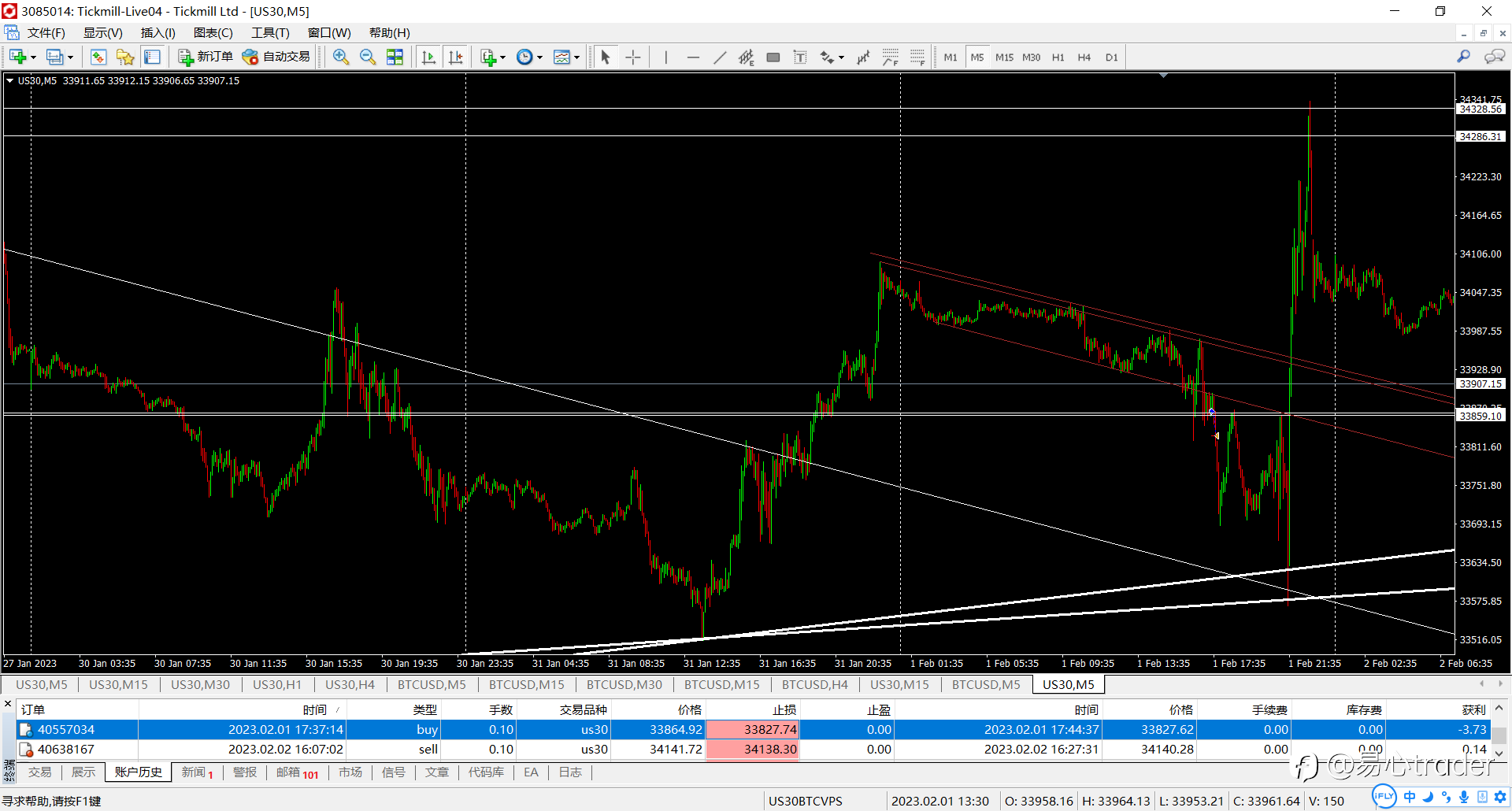The height and width of the screenshot is (811, 1512).
Task: Click the triangle beside US30,M5 chart title
Action: (9, 80)
